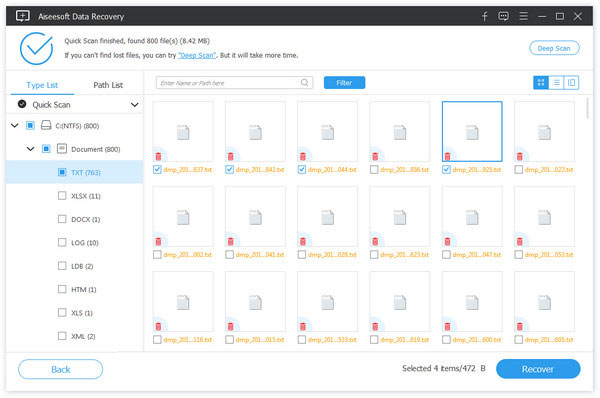Focus the name or path search field
Screen dimensions: 600x398
[x=234, y=83]
